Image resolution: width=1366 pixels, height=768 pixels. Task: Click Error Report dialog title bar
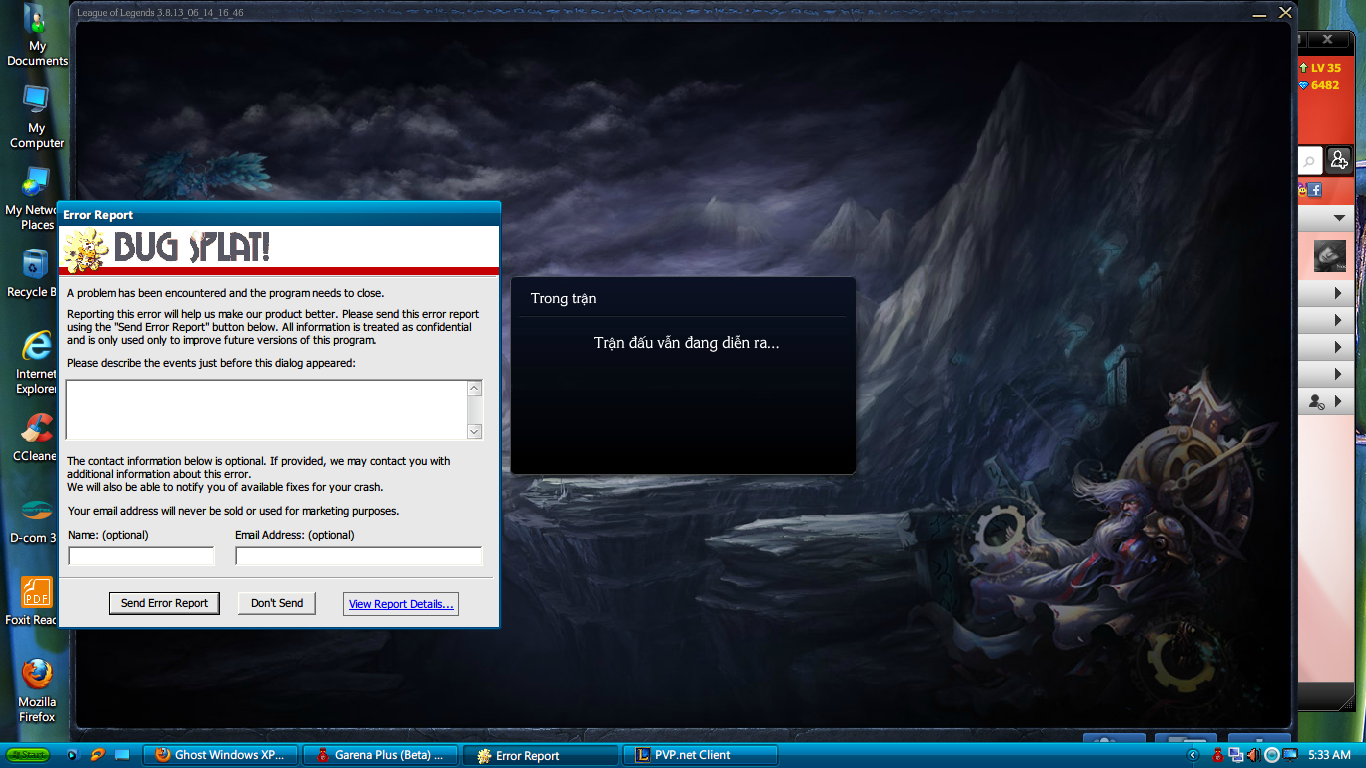point(279,214)
